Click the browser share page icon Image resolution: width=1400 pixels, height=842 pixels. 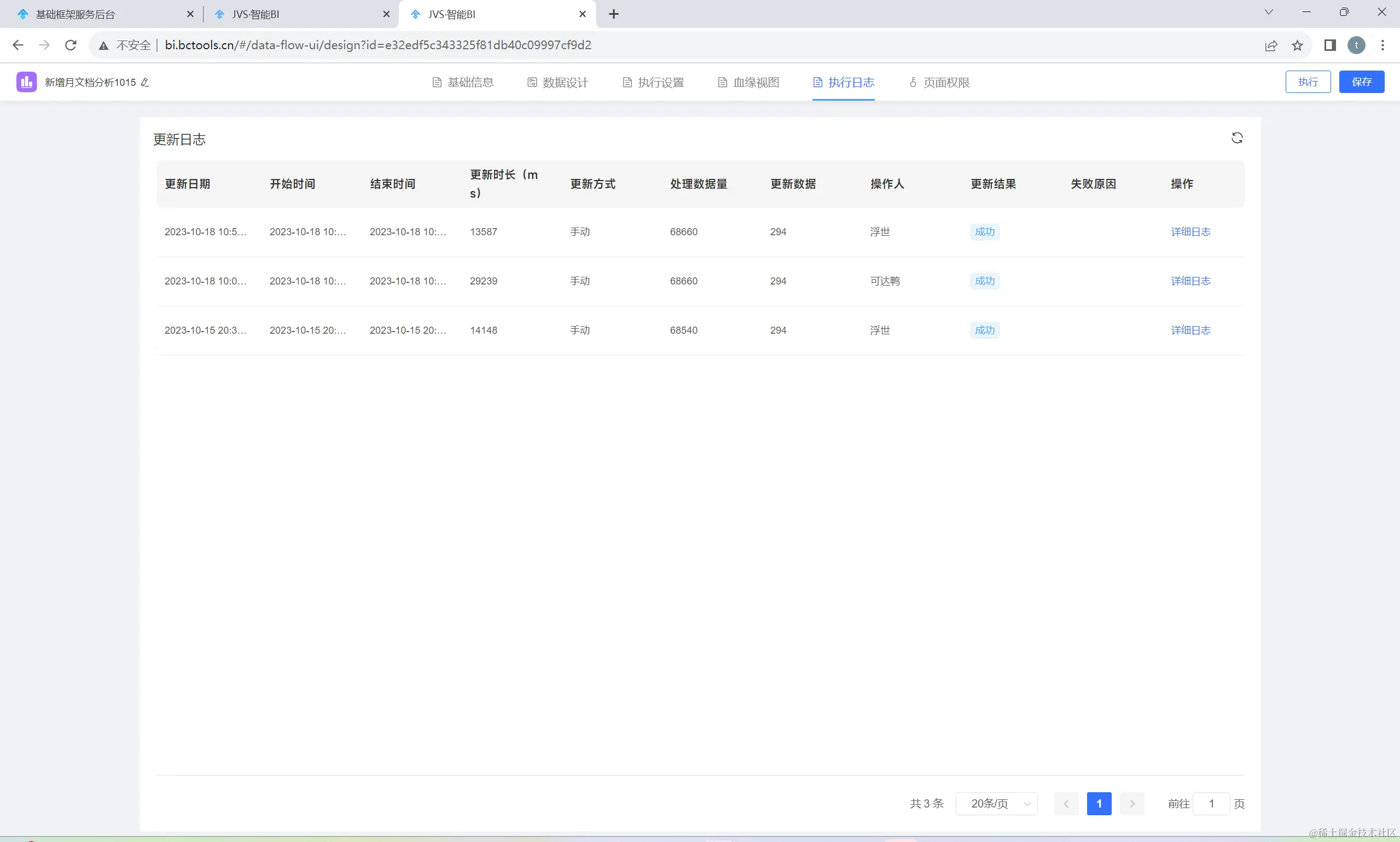click(1271, 45)
